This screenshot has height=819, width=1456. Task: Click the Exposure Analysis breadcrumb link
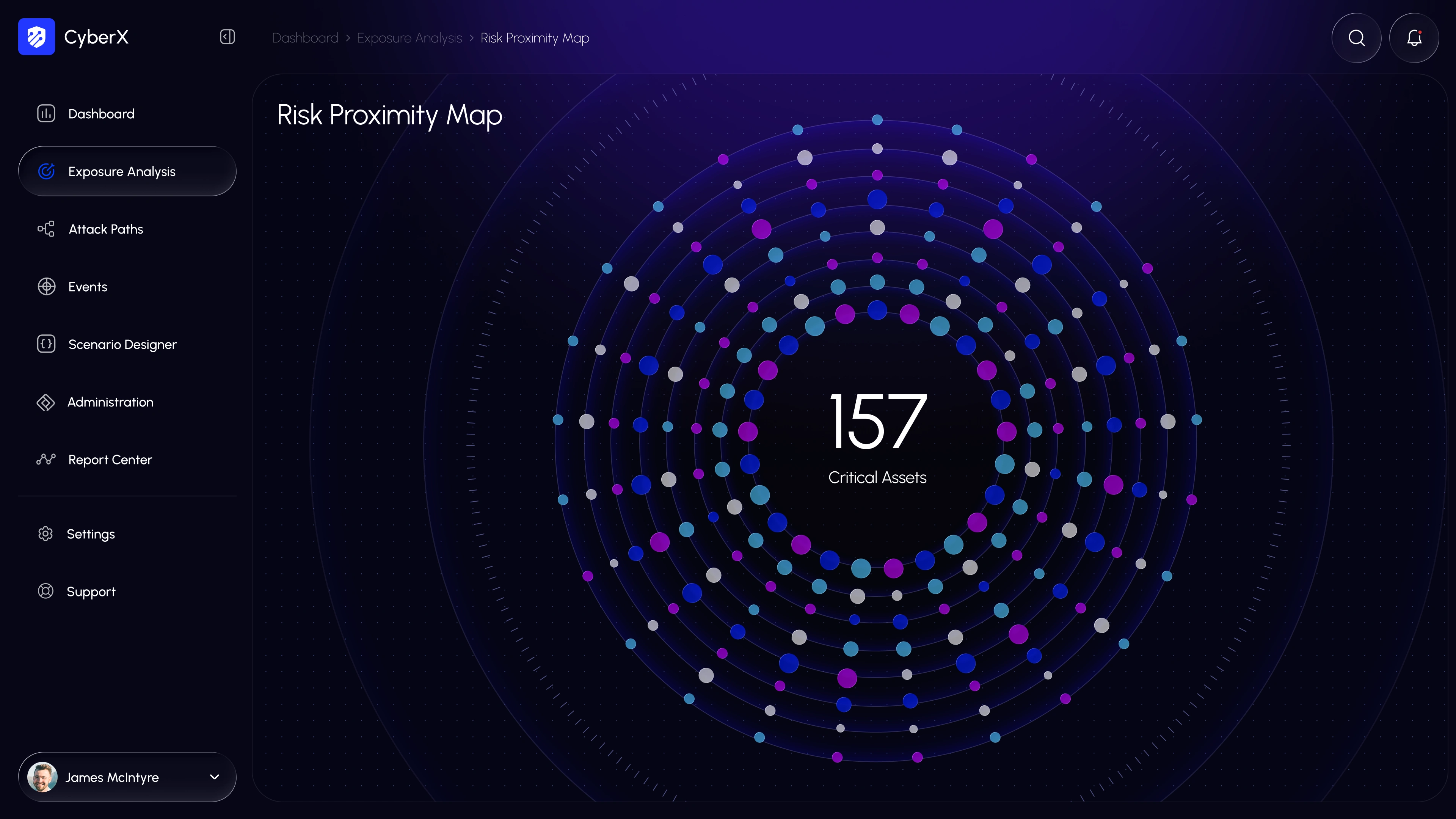pos(409,38)
